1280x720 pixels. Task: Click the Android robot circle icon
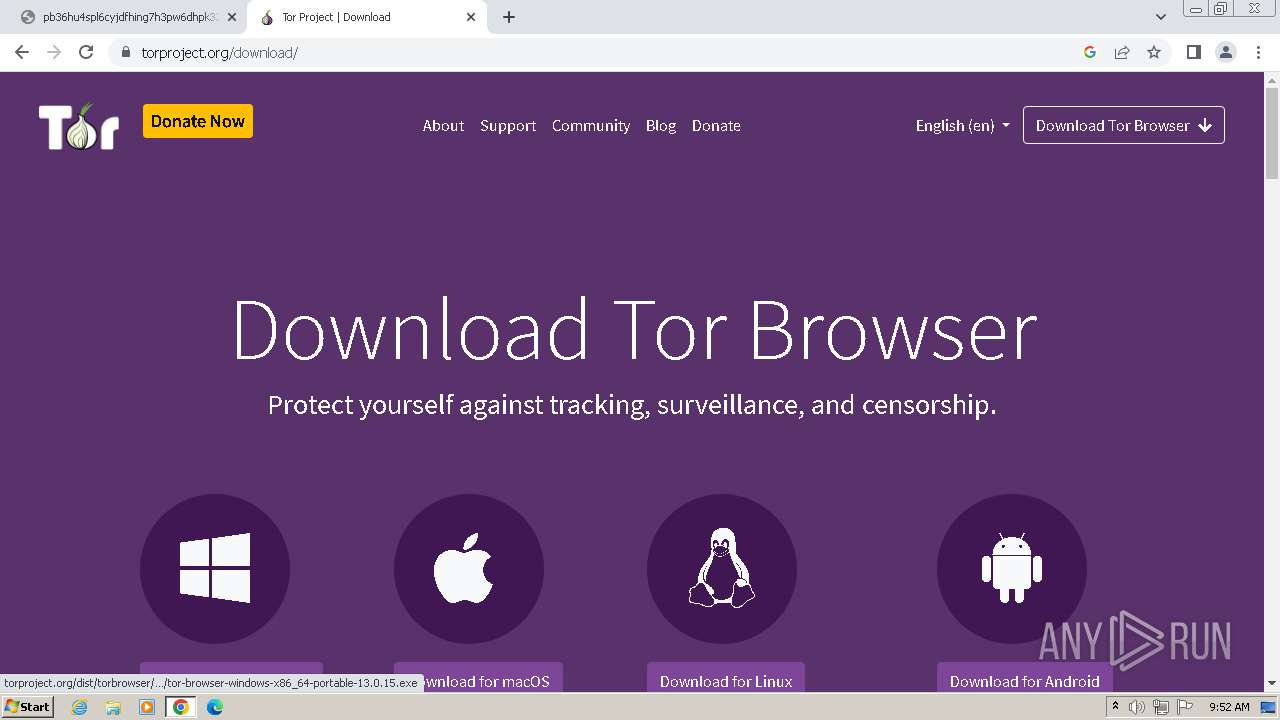[x=1012, y=568]
